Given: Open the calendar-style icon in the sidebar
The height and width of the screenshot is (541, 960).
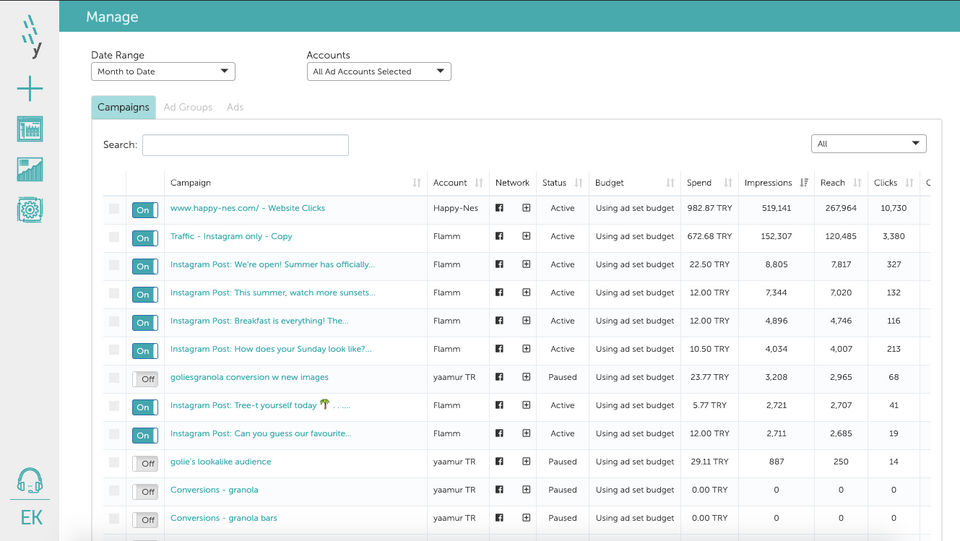Looking at the screenshot, I should [x=30, y=129].
